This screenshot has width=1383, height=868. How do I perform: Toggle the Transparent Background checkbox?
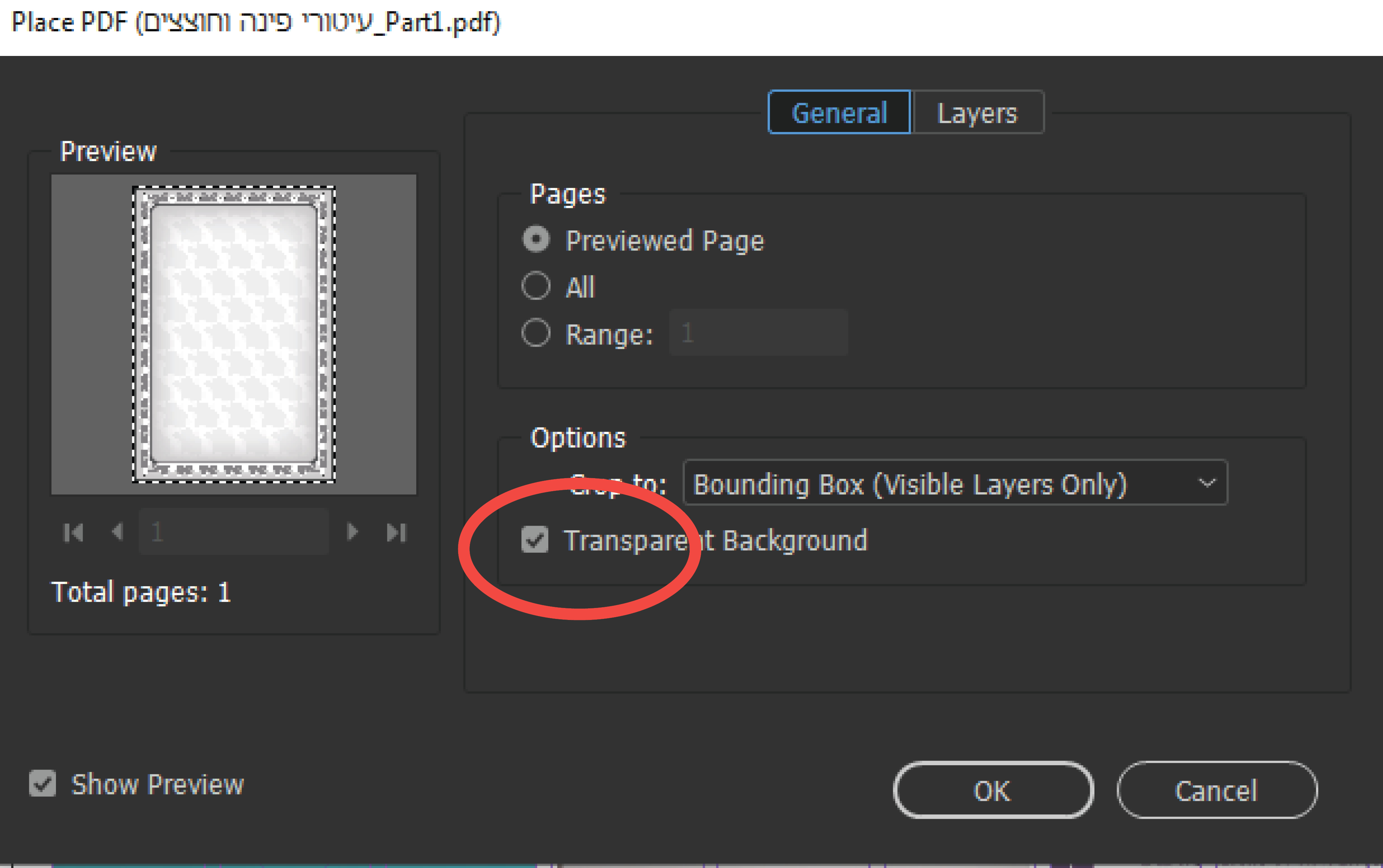[535, 540]
